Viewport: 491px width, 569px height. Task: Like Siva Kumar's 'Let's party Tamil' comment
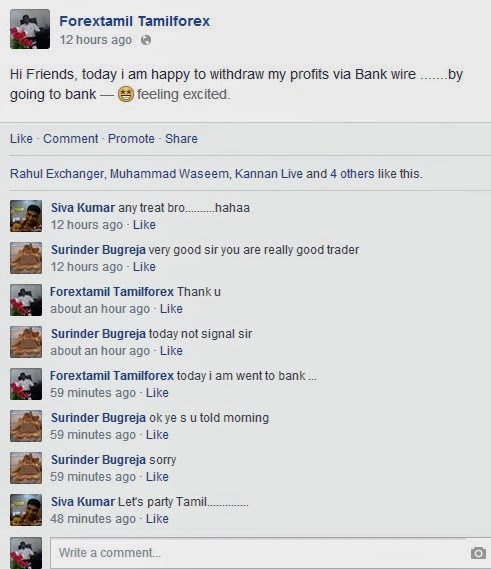click(157, 519)
